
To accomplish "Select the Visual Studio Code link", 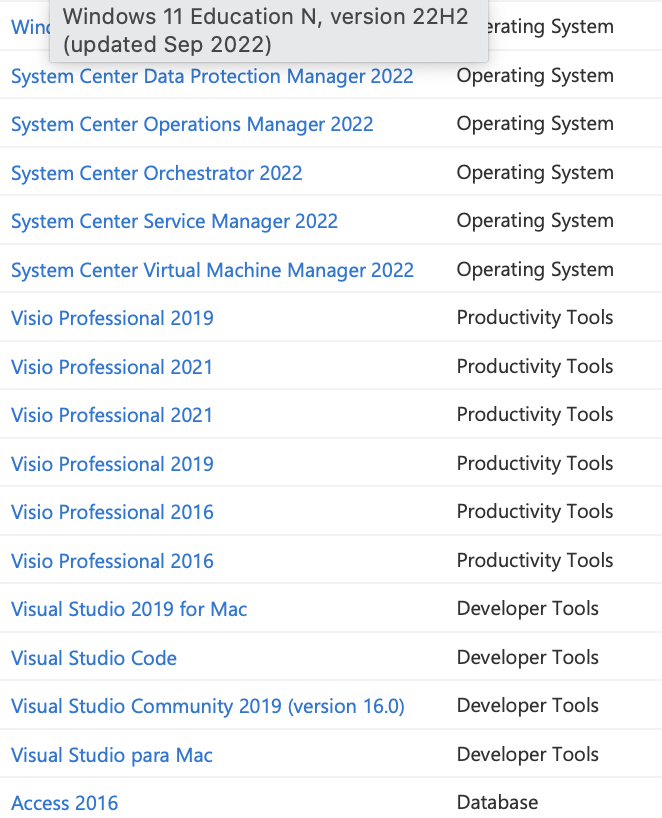I will click(x=94, y=658).
